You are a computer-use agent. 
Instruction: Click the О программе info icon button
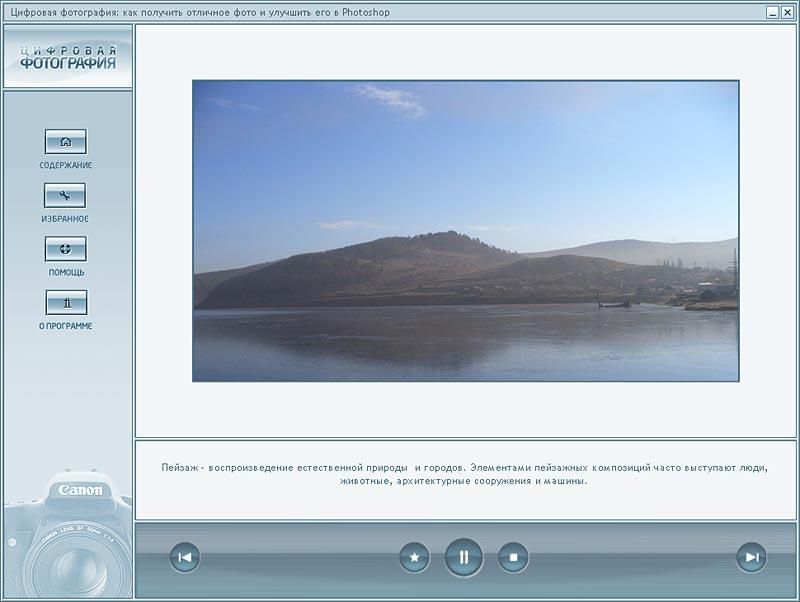[x=66, y=303]
